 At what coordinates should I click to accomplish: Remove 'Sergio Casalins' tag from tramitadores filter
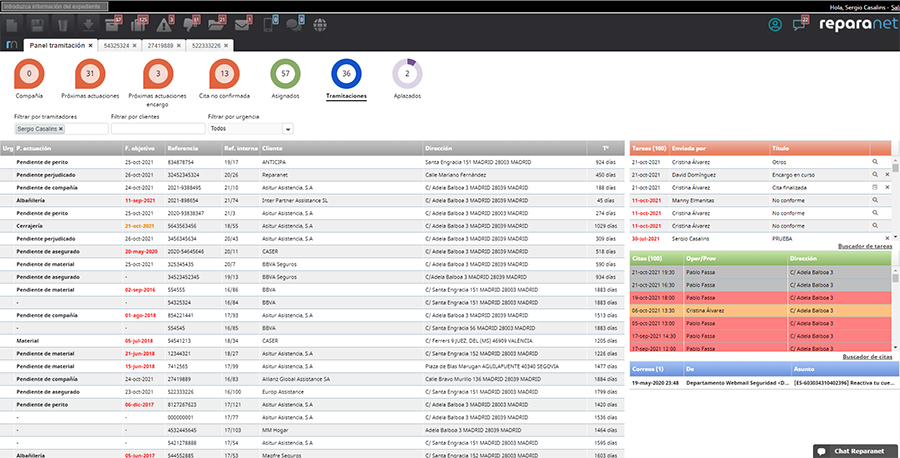[61, 128]
